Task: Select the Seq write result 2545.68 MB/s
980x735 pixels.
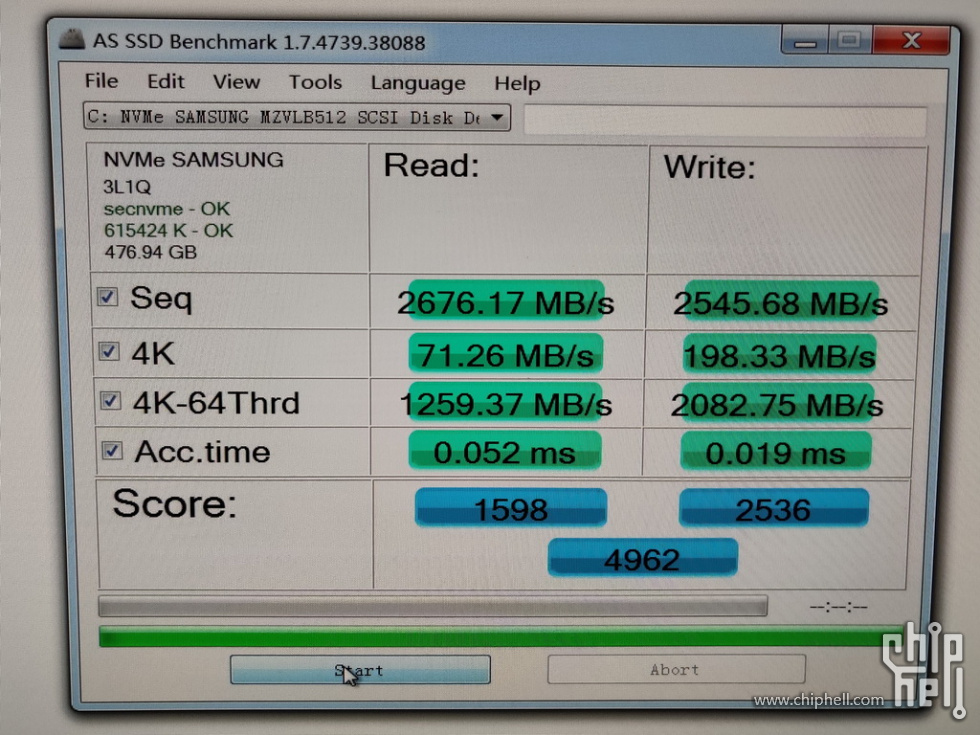Action: (781, 304)
